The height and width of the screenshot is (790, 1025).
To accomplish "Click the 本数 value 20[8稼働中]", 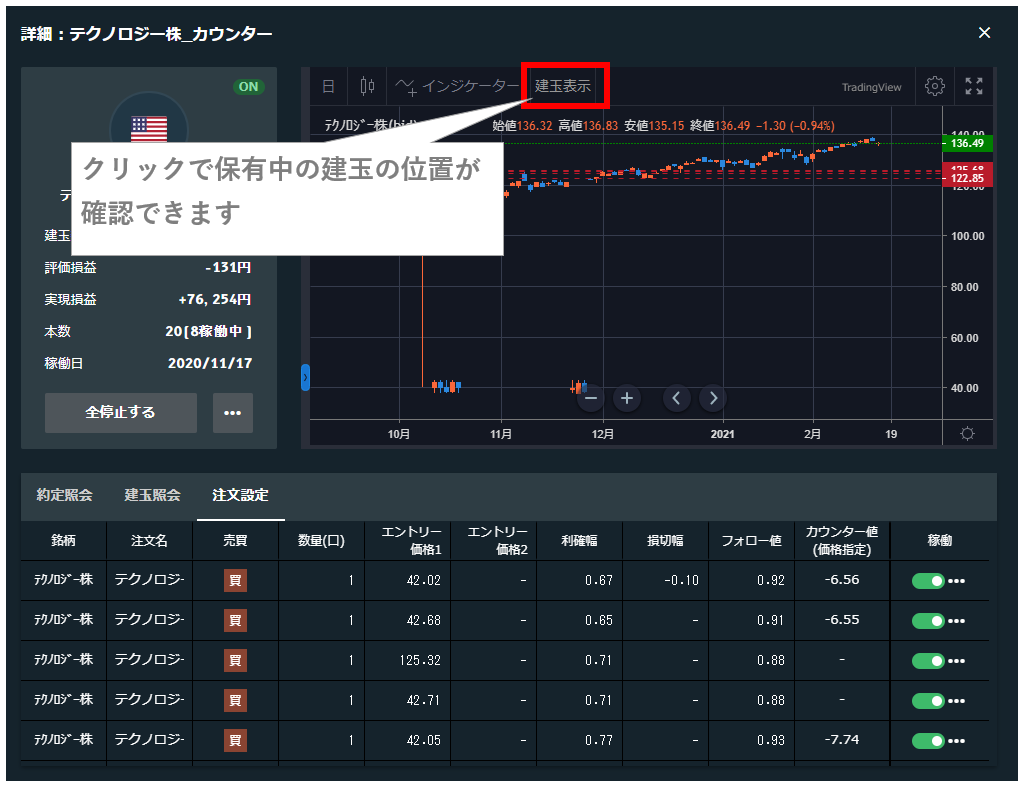I will (209, 331).
